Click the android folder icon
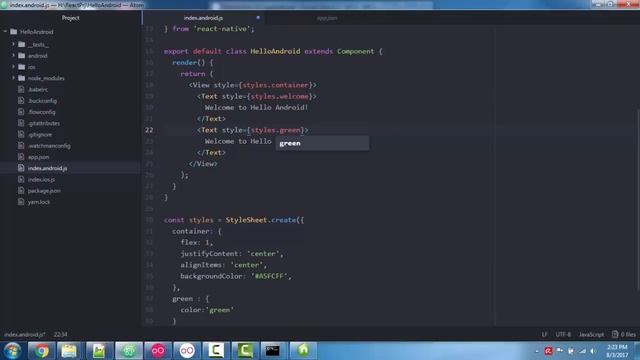Screen dimensions: 640x360 (22, 56)
